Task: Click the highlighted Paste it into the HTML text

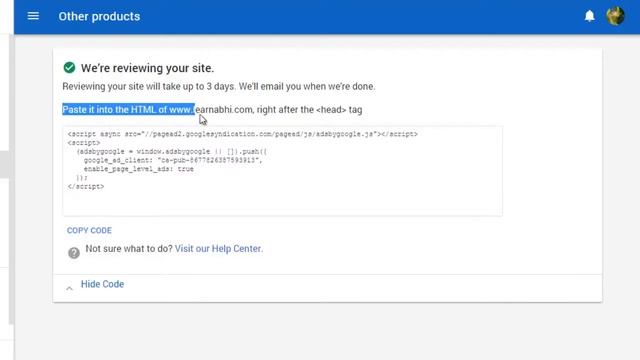Action: (129, 109)
